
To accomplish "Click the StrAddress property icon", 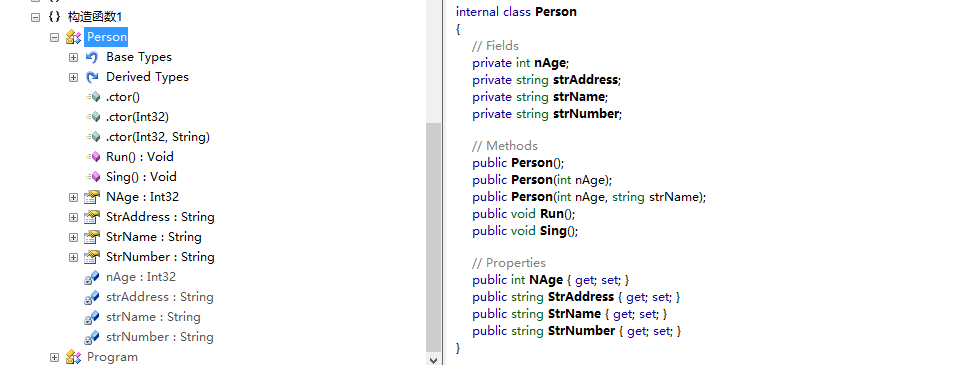I will click(92, 217).
